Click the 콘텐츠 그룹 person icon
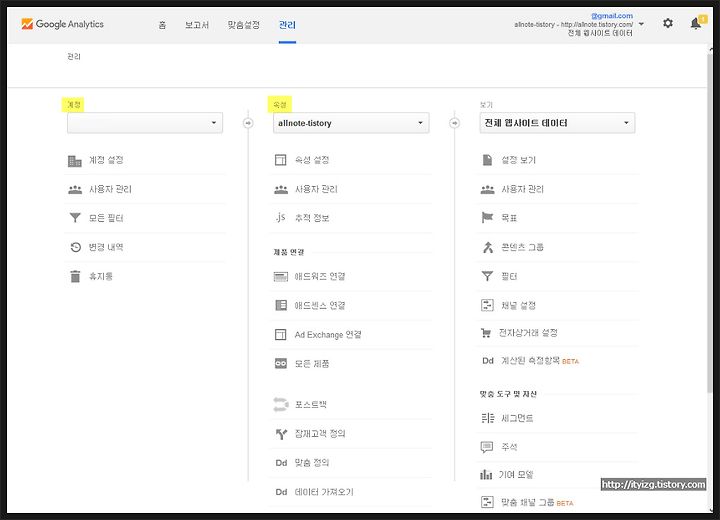 [488, 247]
